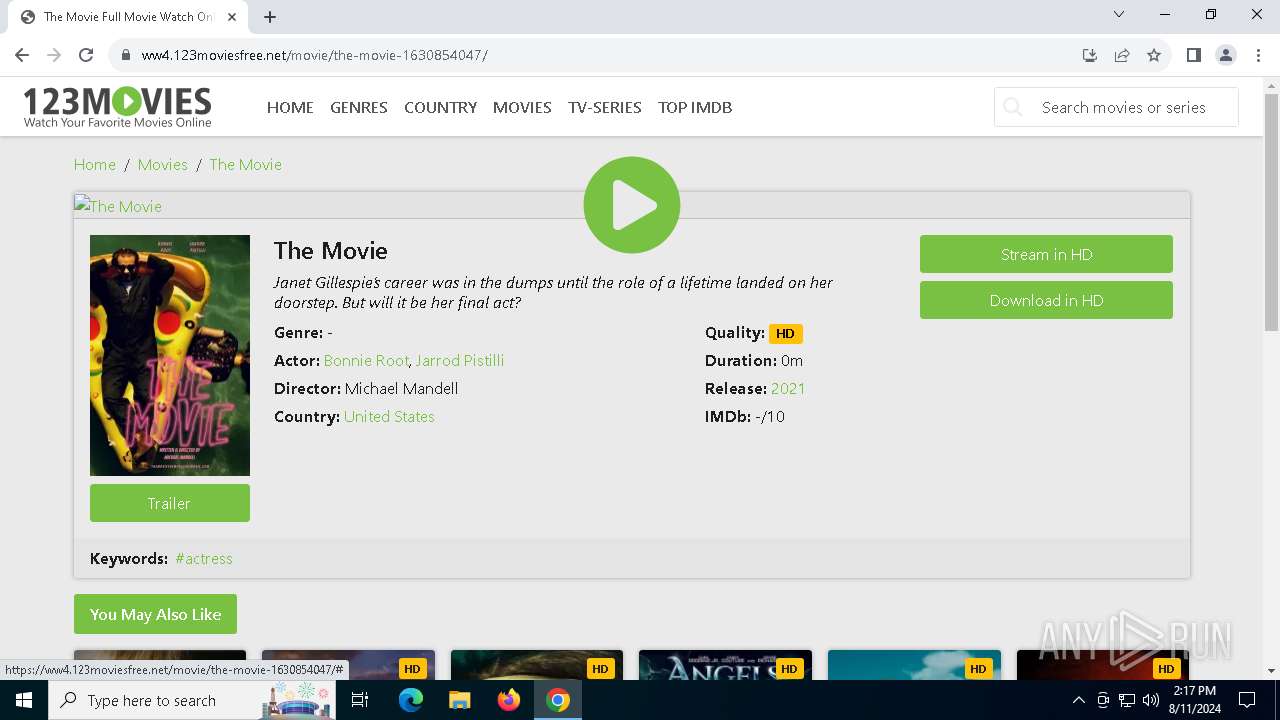
Task: Launch Firefox from the taskbar
Action: coord(509,700)
